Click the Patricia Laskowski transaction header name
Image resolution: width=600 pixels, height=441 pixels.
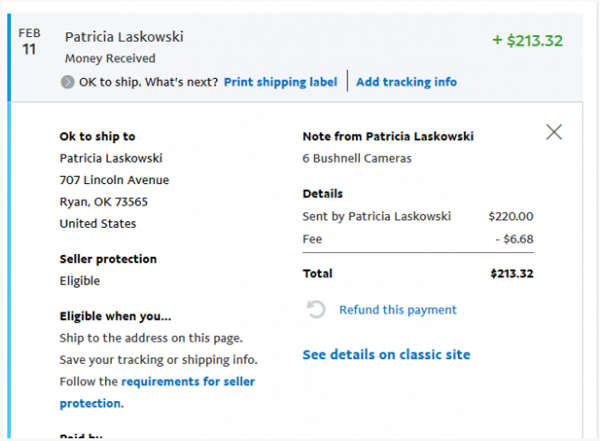(124, 37)
